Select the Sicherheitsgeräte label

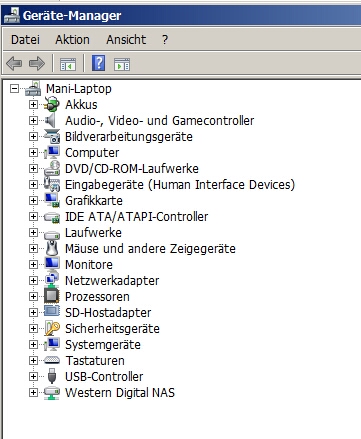point(112,329)
